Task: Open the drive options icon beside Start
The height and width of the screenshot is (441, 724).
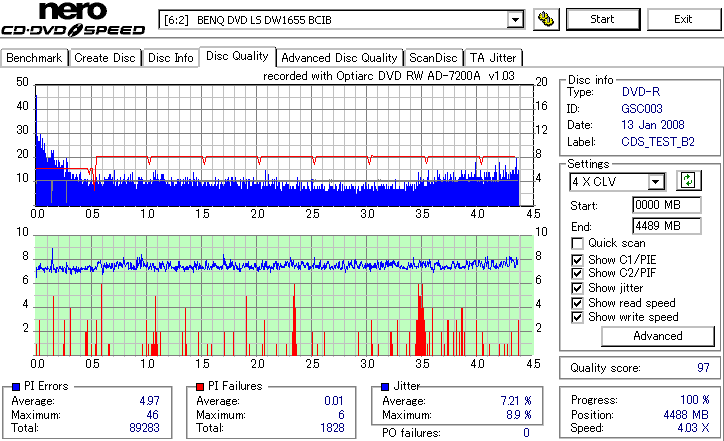Action: (x=546, y=19)
